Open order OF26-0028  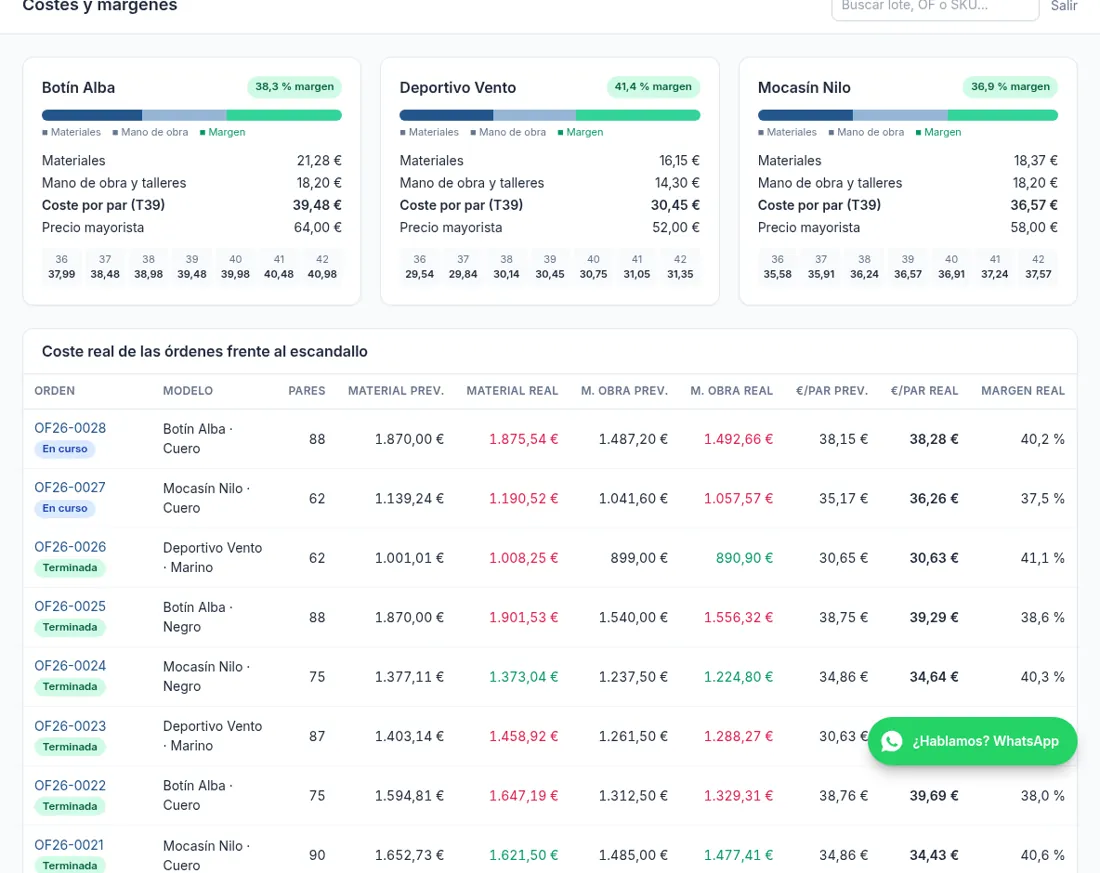click(x=70, y=428)
